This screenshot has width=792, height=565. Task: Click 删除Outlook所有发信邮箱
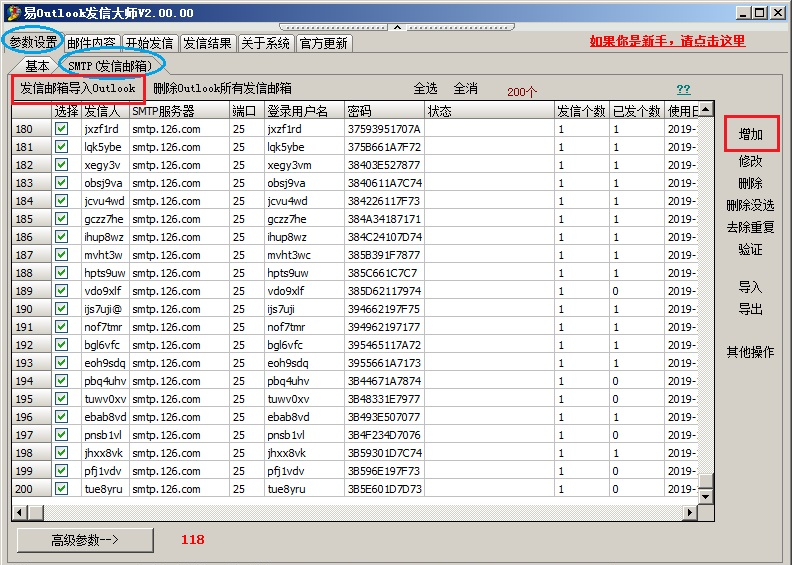[x=222, y=89]
